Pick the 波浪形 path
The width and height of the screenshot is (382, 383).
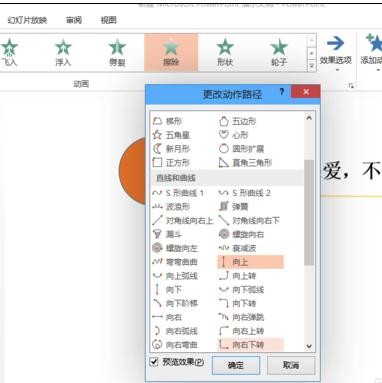(x=171, y=207)
